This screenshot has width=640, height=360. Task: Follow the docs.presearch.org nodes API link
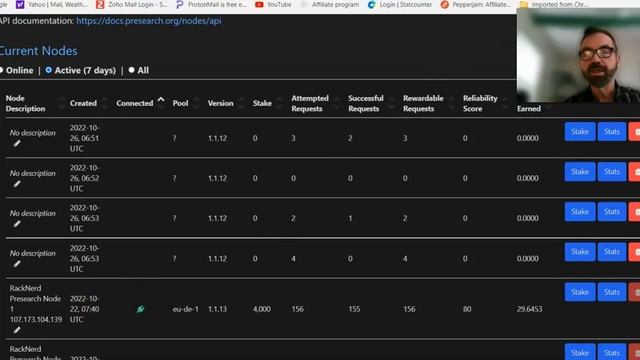click(149, 20)
